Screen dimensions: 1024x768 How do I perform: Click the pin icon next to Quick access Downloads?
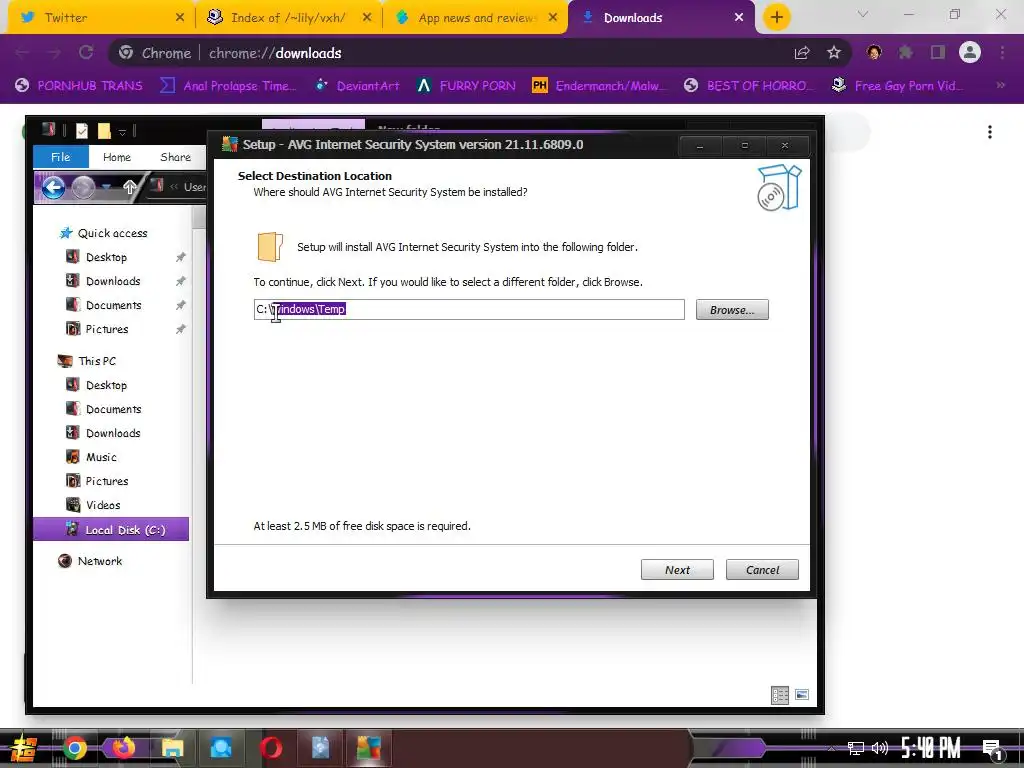tap(181, 281)
